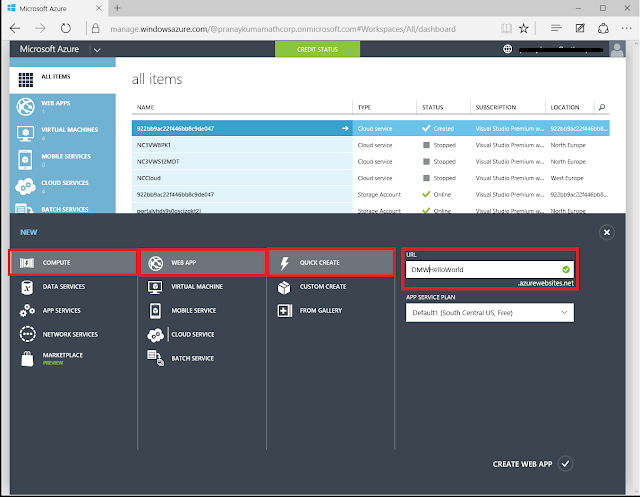Select the Compute icon in New panel
The width and height of the screenshot is (640, 497).
point(27,263)
